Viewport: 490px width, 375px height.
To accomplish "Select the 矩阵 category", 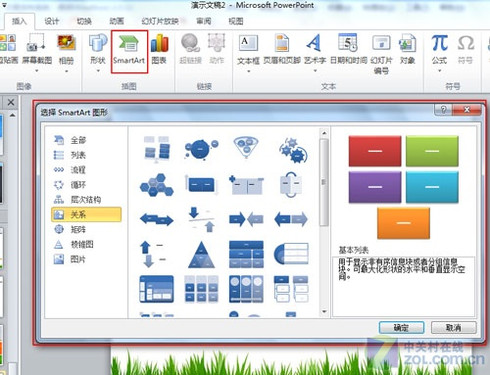I will click(86, 229).
